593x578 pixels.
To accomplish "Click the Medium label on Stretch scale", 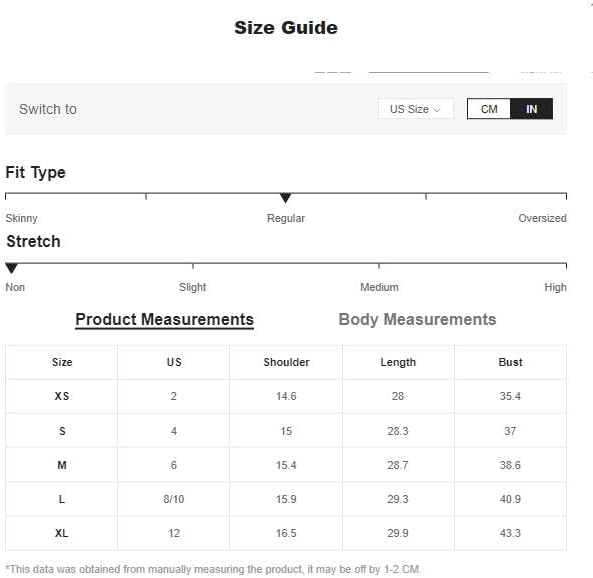I will pos(379,287).
